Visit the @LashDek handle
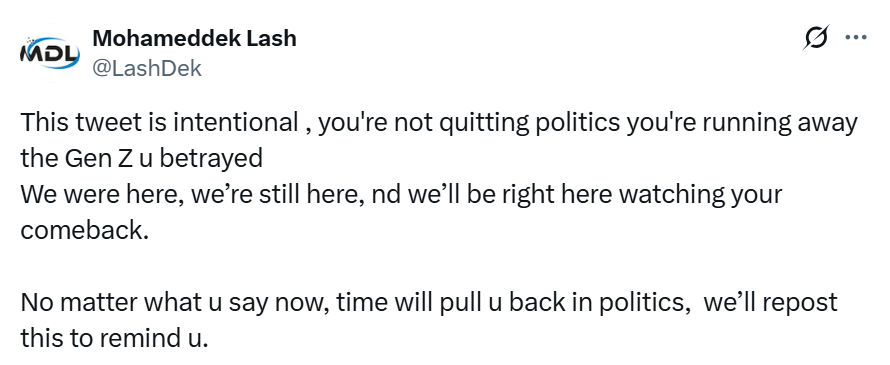The height and width of the screenshot is (365, 890). 146,69
